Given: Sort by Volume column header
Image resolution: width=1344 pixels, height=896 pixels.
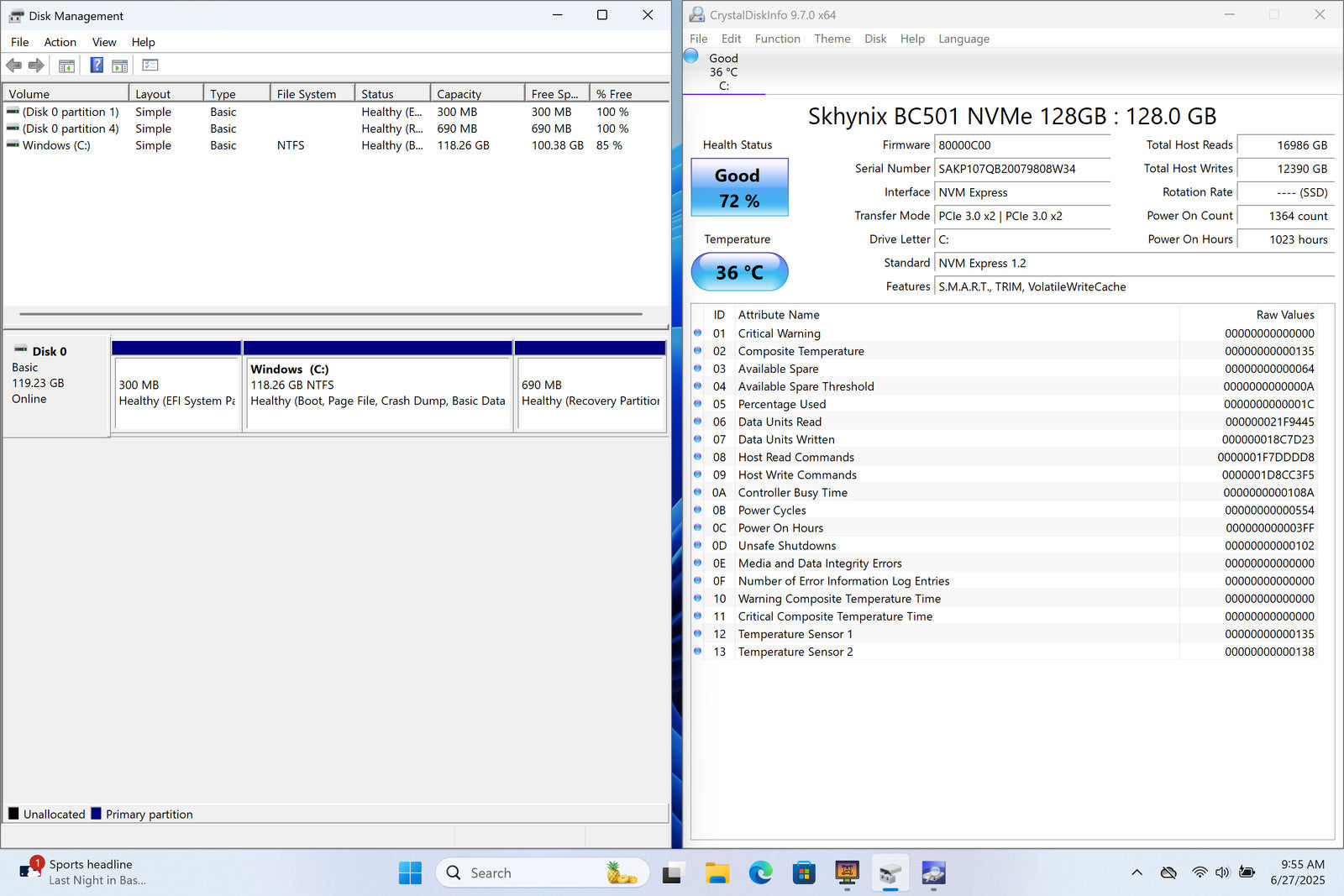Looking at the screenshot, I should coord(66,94).
